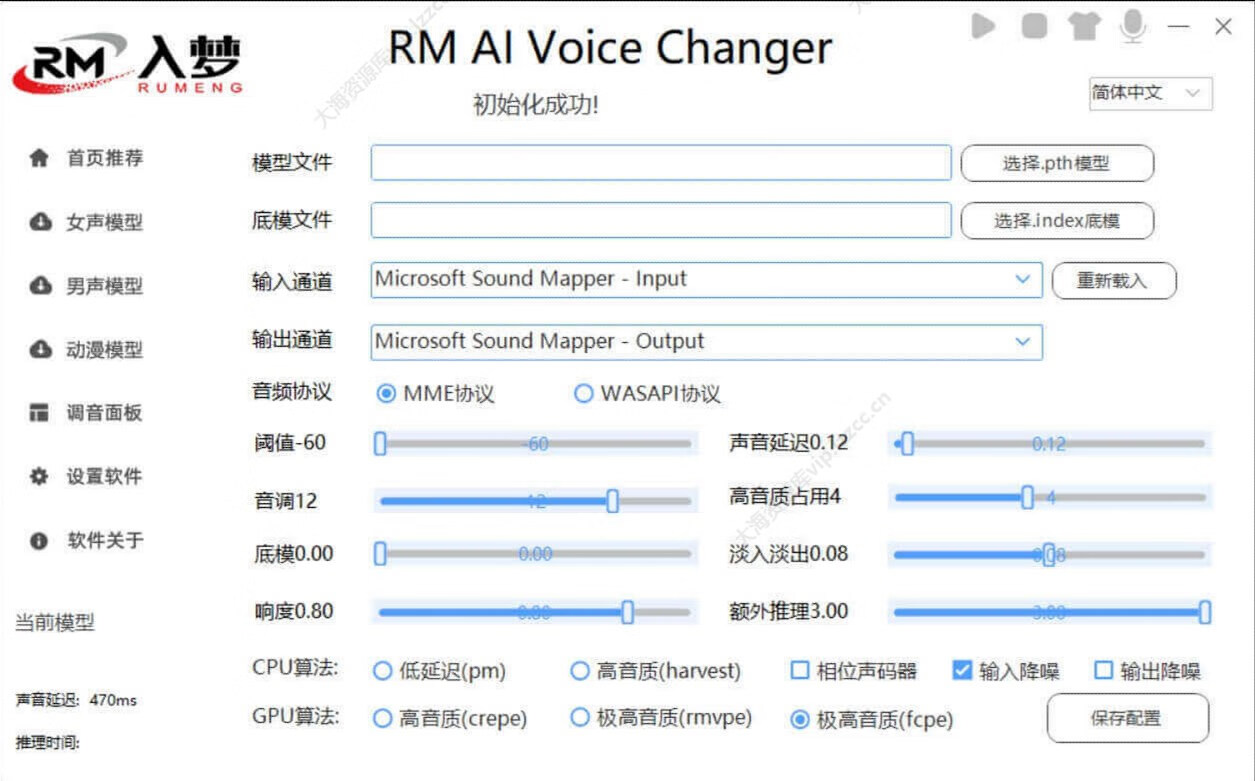This screenshot has height=781, width=1255.
Task: Click 选择.pth模型 button
Action: [1057, 163]
